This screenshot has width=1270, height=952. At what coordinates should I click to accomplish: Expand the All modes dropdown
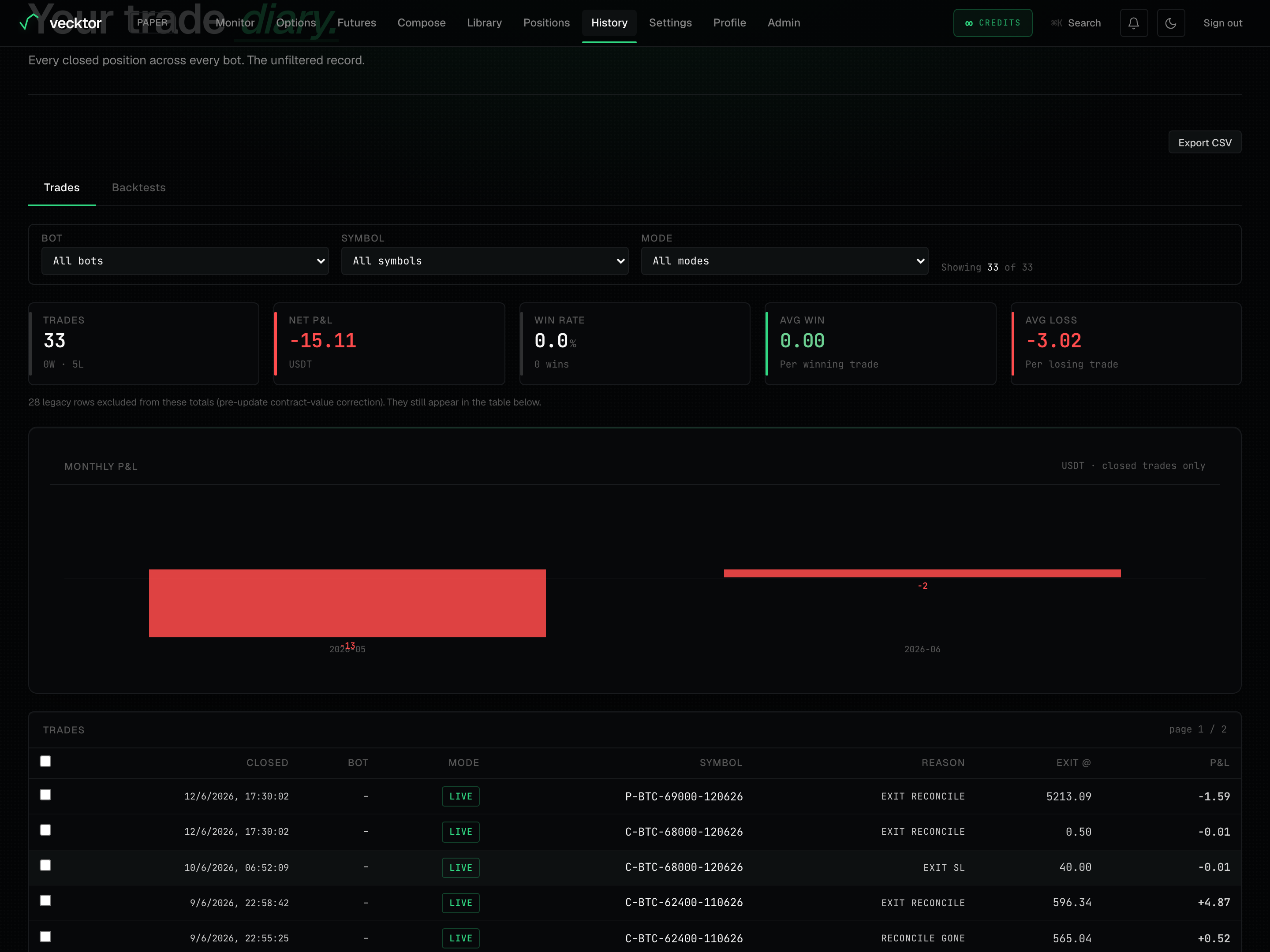(x=784, y=261)
